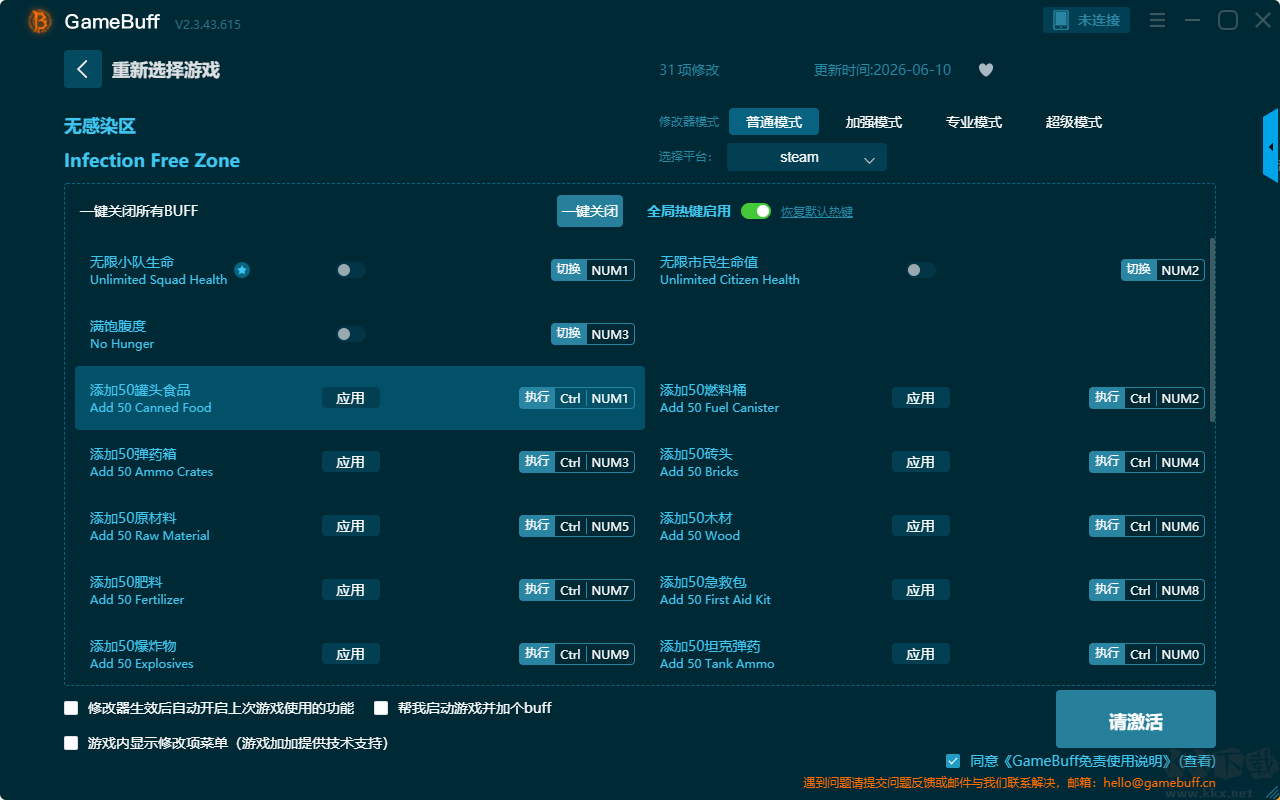The height and width of the screenshot is (800, 1280).
Task: Switch to 超级模式 tab
Action: 1074,122
